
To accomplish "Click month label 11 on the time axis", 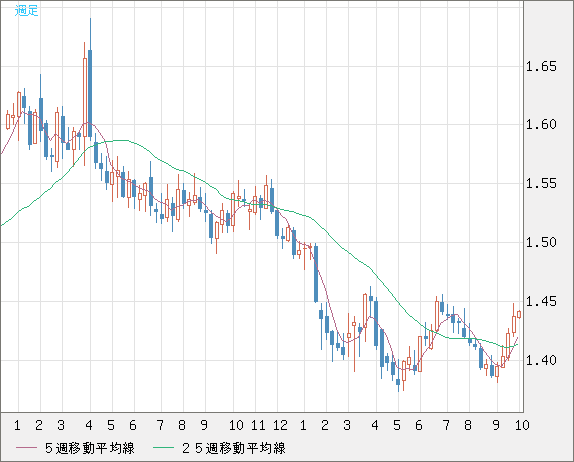I will (258, 425).
